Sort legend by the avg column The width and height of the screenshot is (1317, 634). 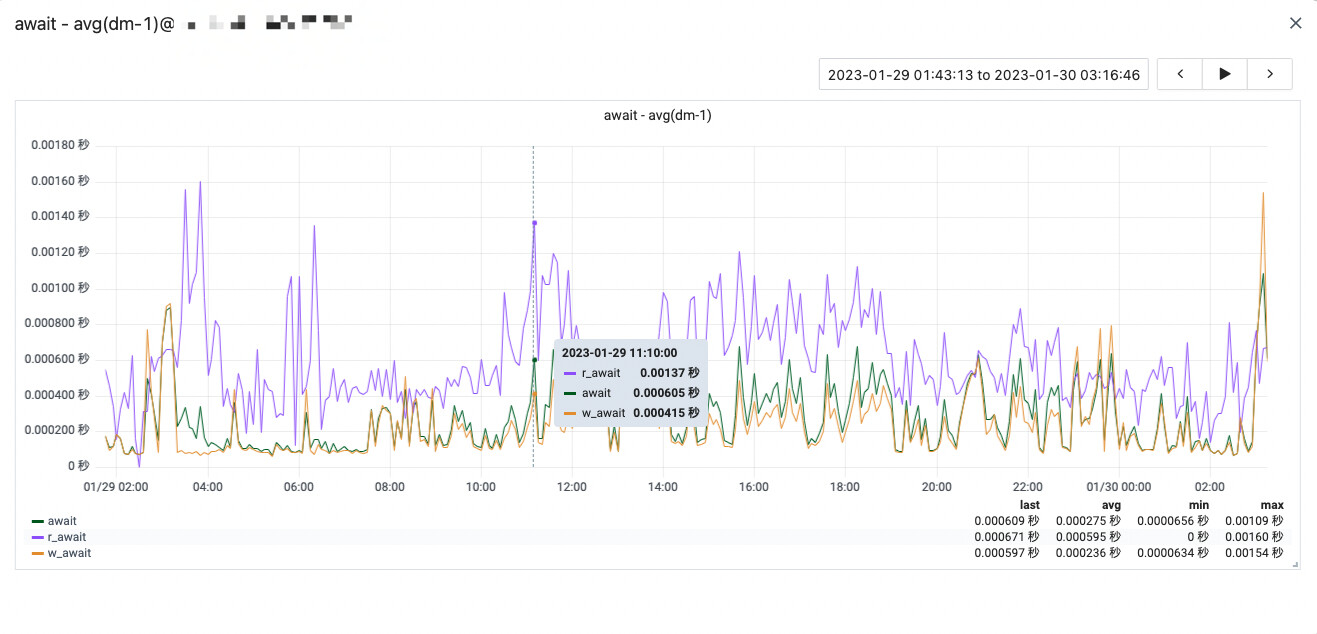(1110, 505)
